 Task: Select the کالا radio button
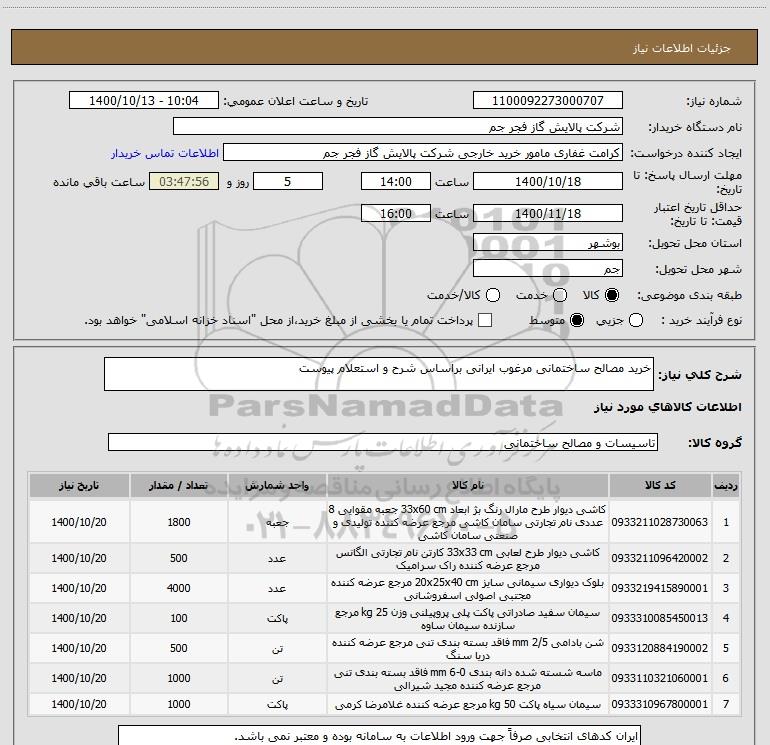[x=612, y=295]
